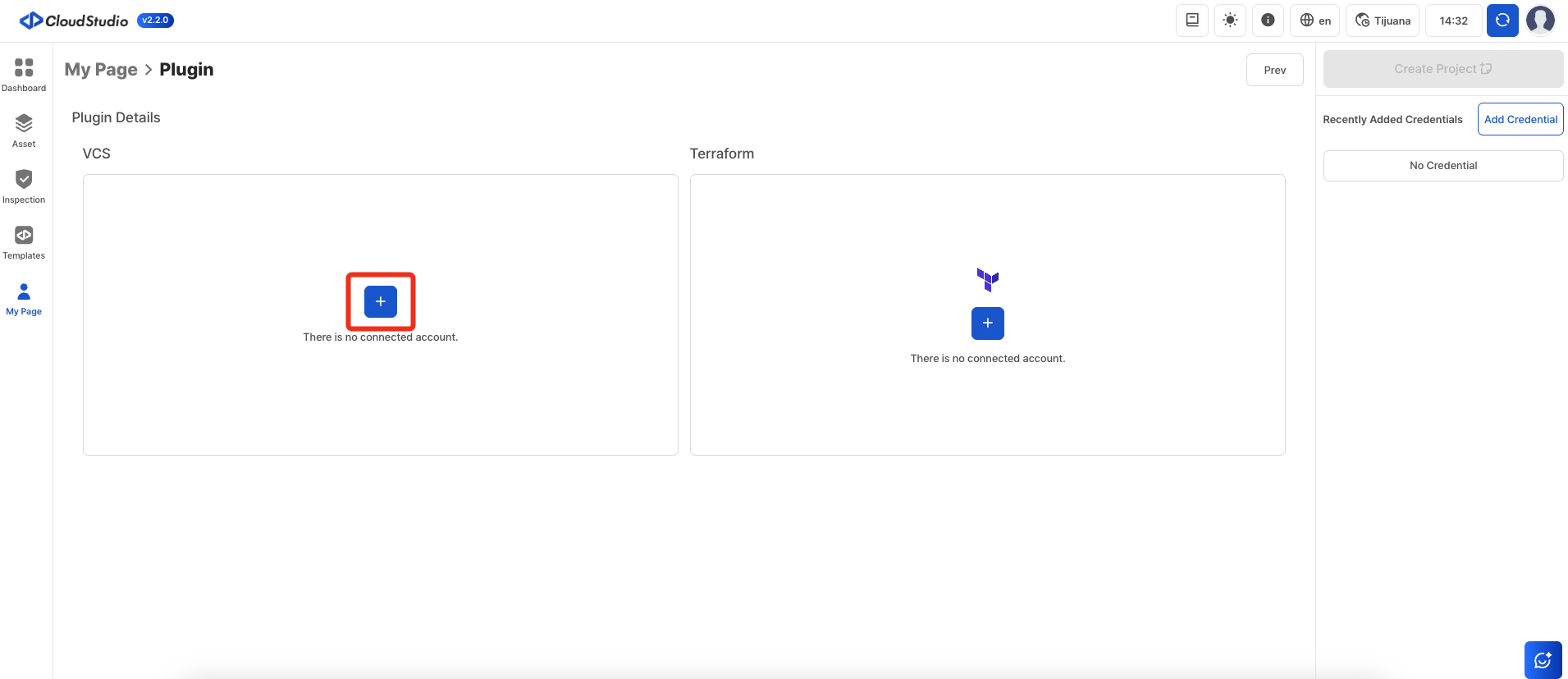This screenshot has height=679, width=1568.
Task: Open Inspection from the sidebar
Action: (24, 186)
